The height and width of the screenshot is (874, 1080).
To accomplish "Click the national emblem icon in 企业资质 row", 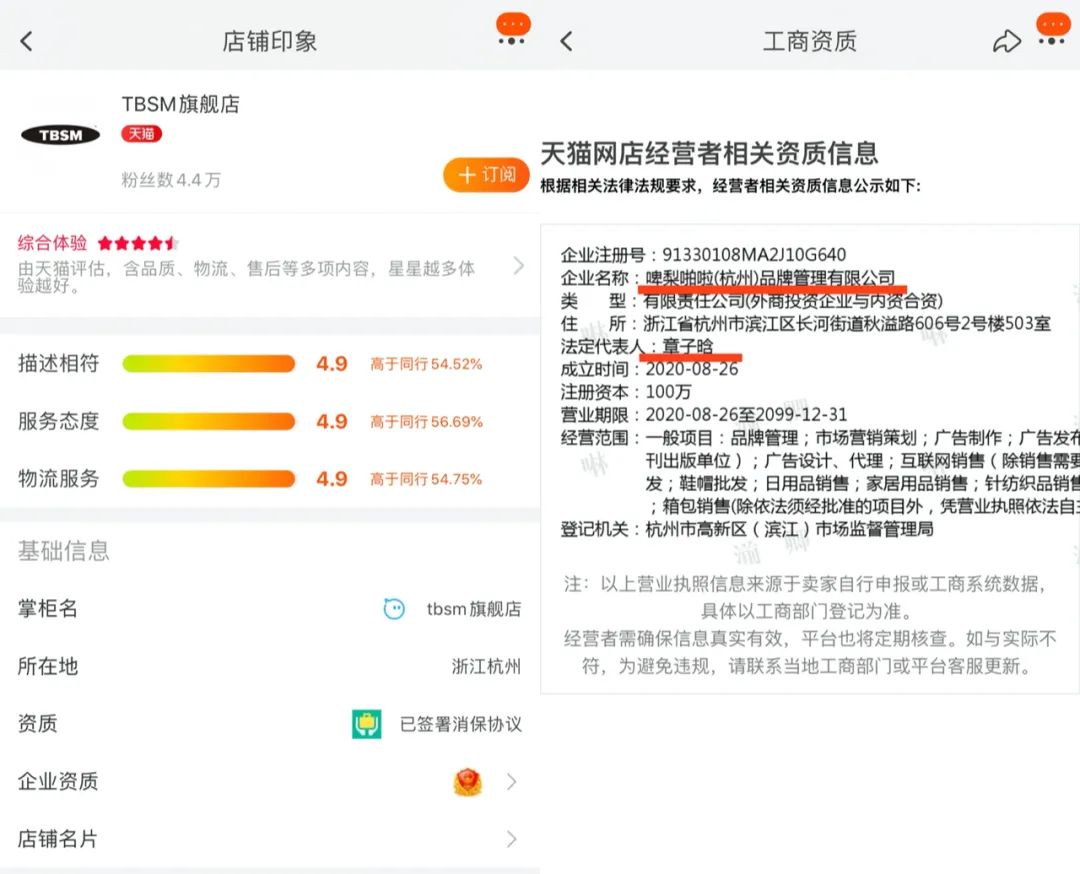I will point(467,782).
